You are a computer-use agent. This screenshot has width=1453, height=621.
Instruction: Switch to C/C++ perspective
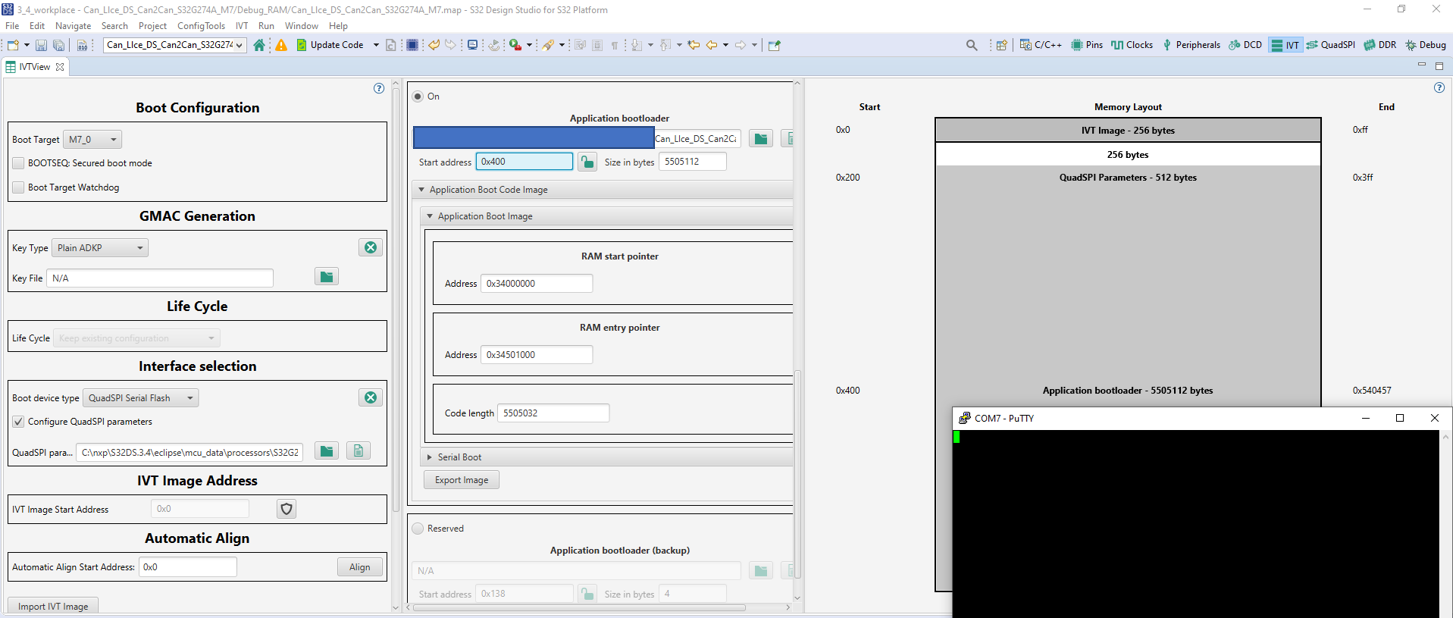point(1041,45)
